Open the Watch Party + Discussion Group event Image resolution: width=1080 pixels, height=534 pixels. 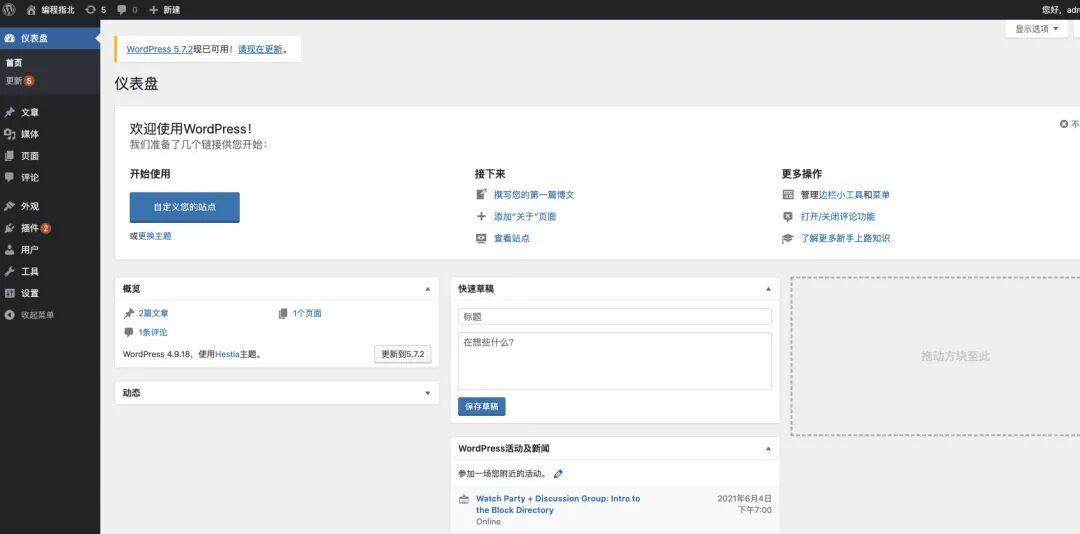pyautogui.click(x=558, y=504)
